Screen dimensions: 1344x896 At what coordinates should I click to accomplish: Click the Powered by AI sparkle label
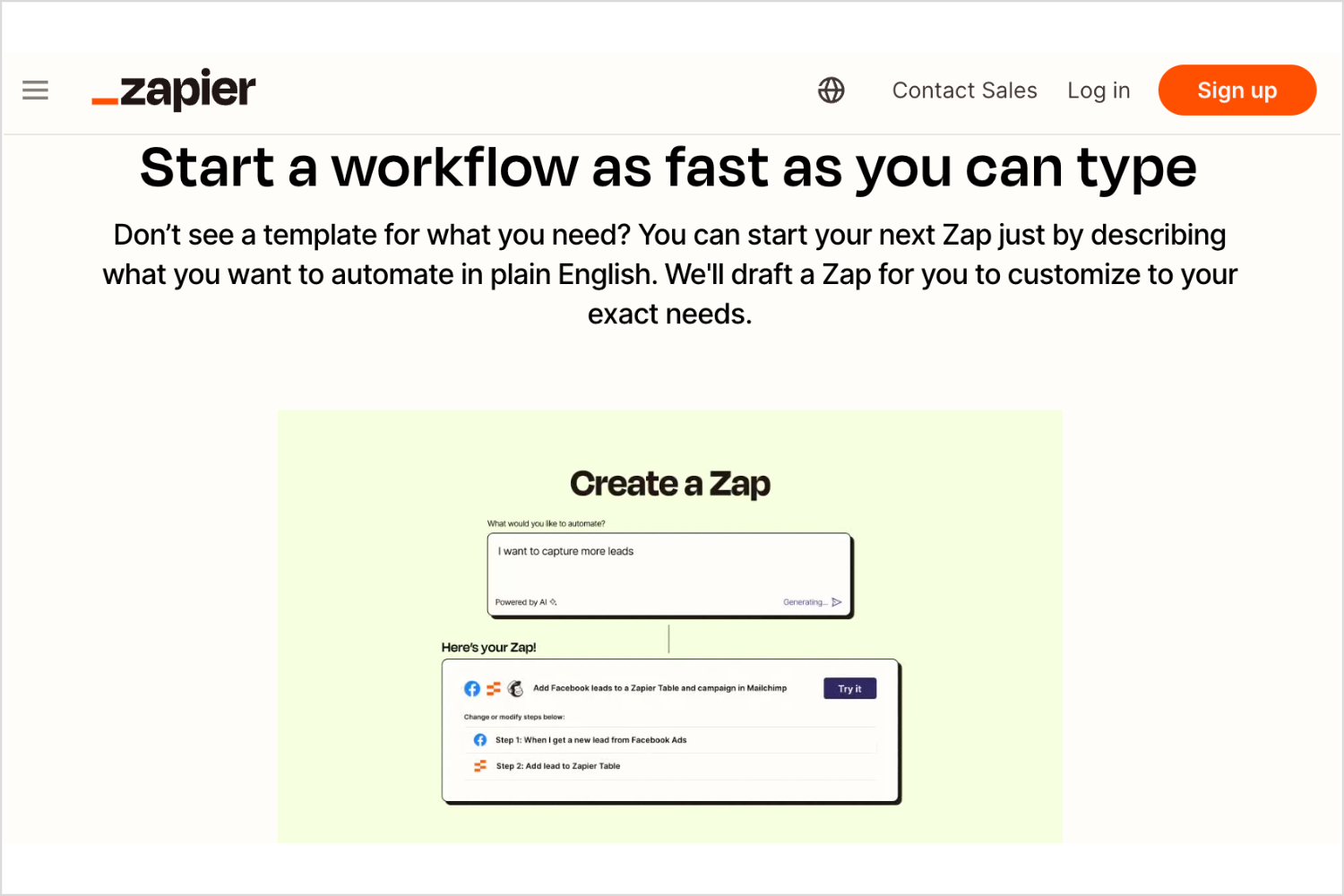[526, 602]
